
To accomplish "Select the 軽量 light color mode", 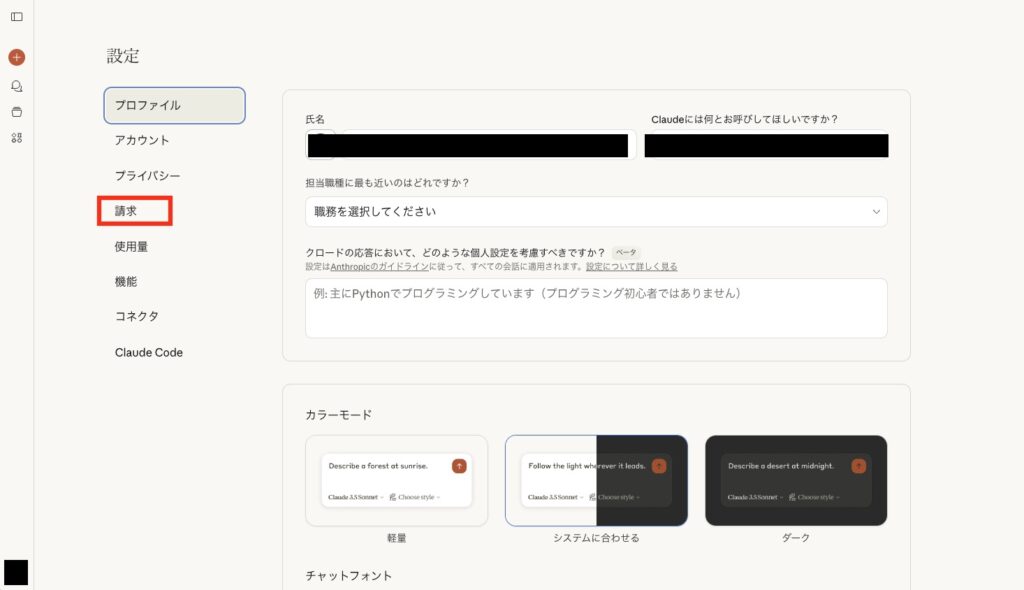I will (396, 481).
